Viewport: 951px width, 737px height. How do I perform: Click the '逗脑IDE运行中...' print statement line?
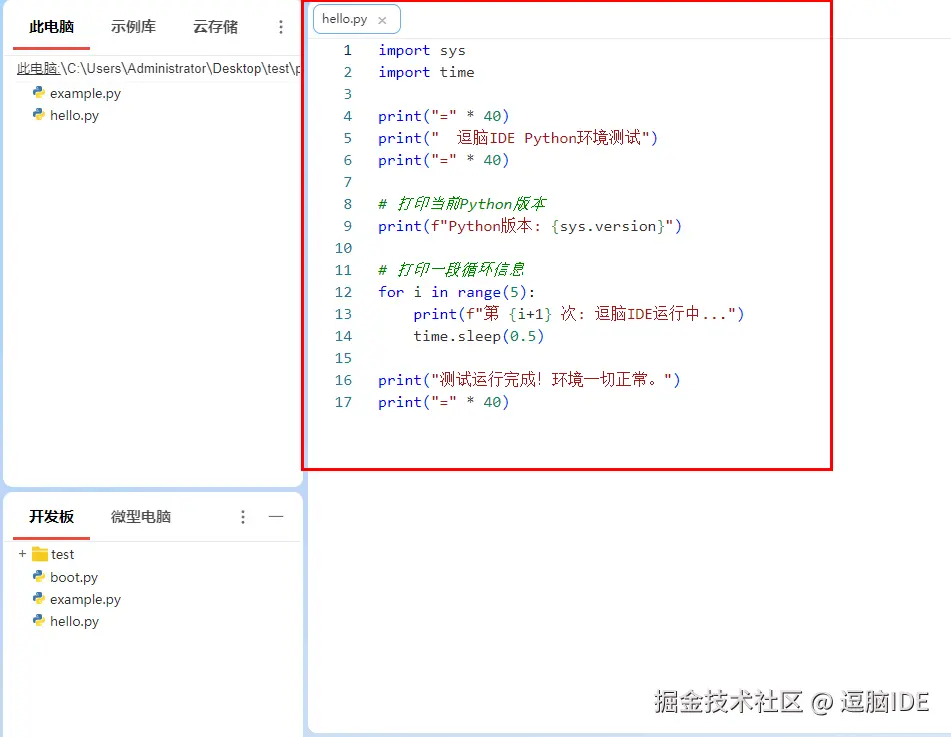click(x=579, y=314)
